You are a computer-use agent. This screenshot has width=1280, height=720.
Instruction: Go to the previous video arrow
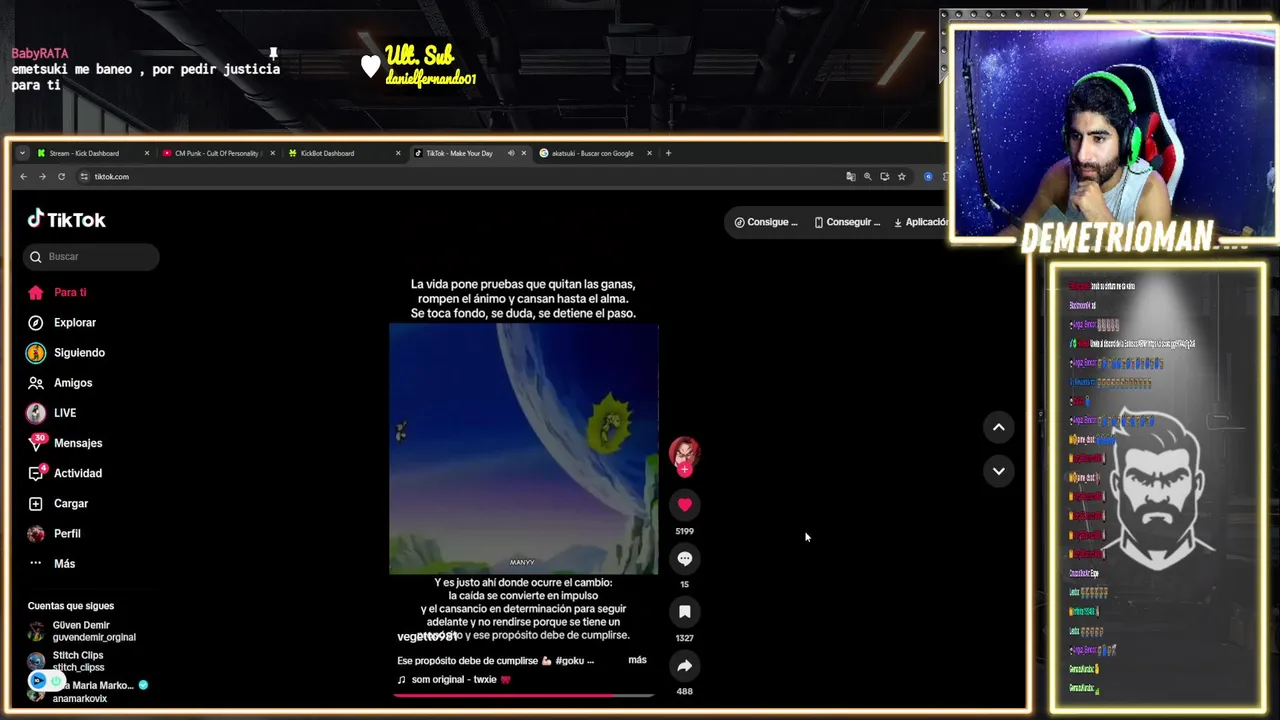[x=998, y=427]
